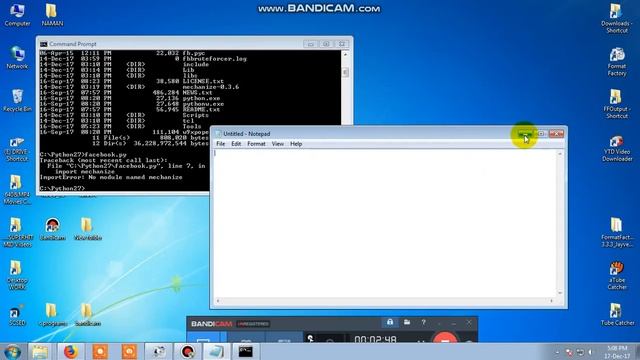Open the Desktop WORK shortcut icon
Image resolution: width=640 pixels, height=360 pixels.
(x=17, y=276)
